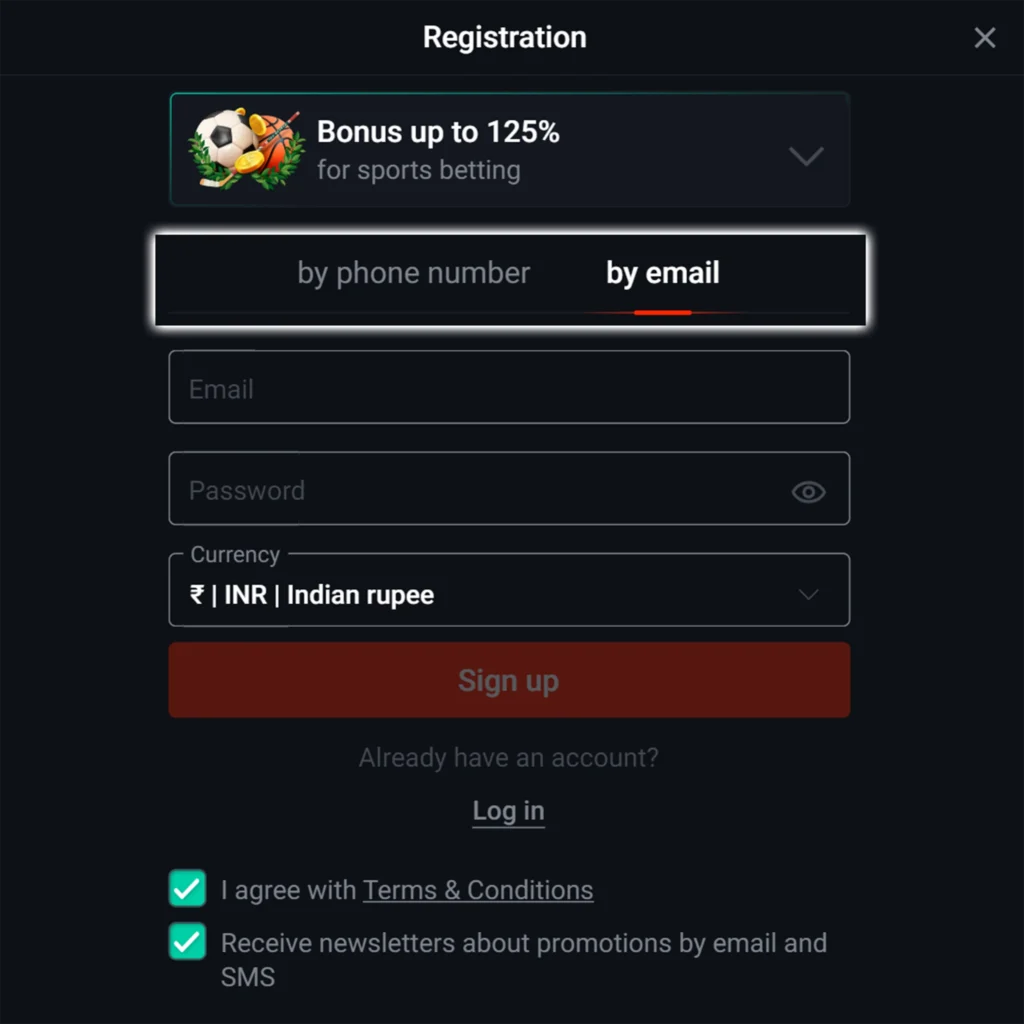Uncheck the 'I agree with' terms checkbox

(187, 888)
